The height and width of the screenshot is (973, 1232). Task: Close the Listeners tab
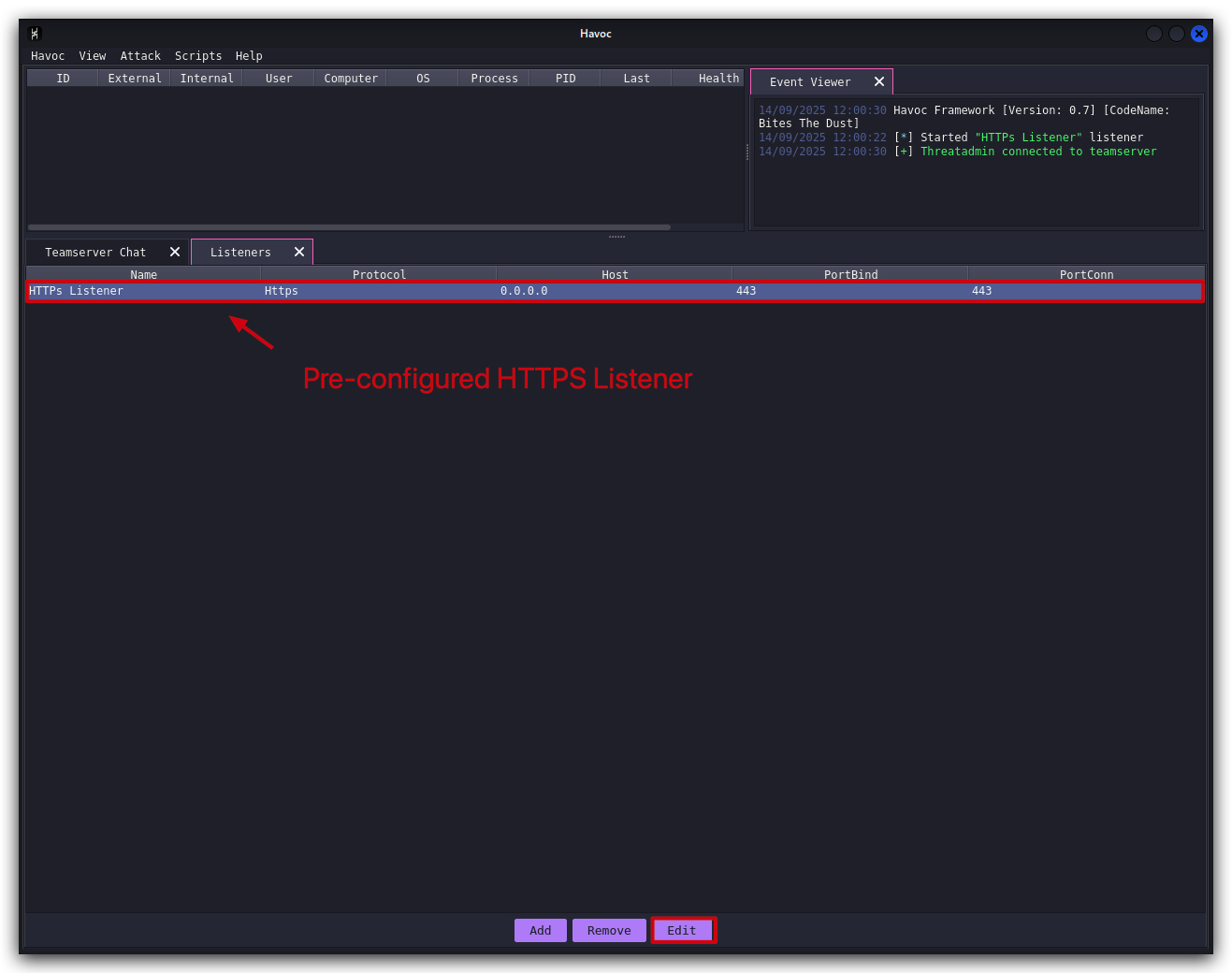299,253
